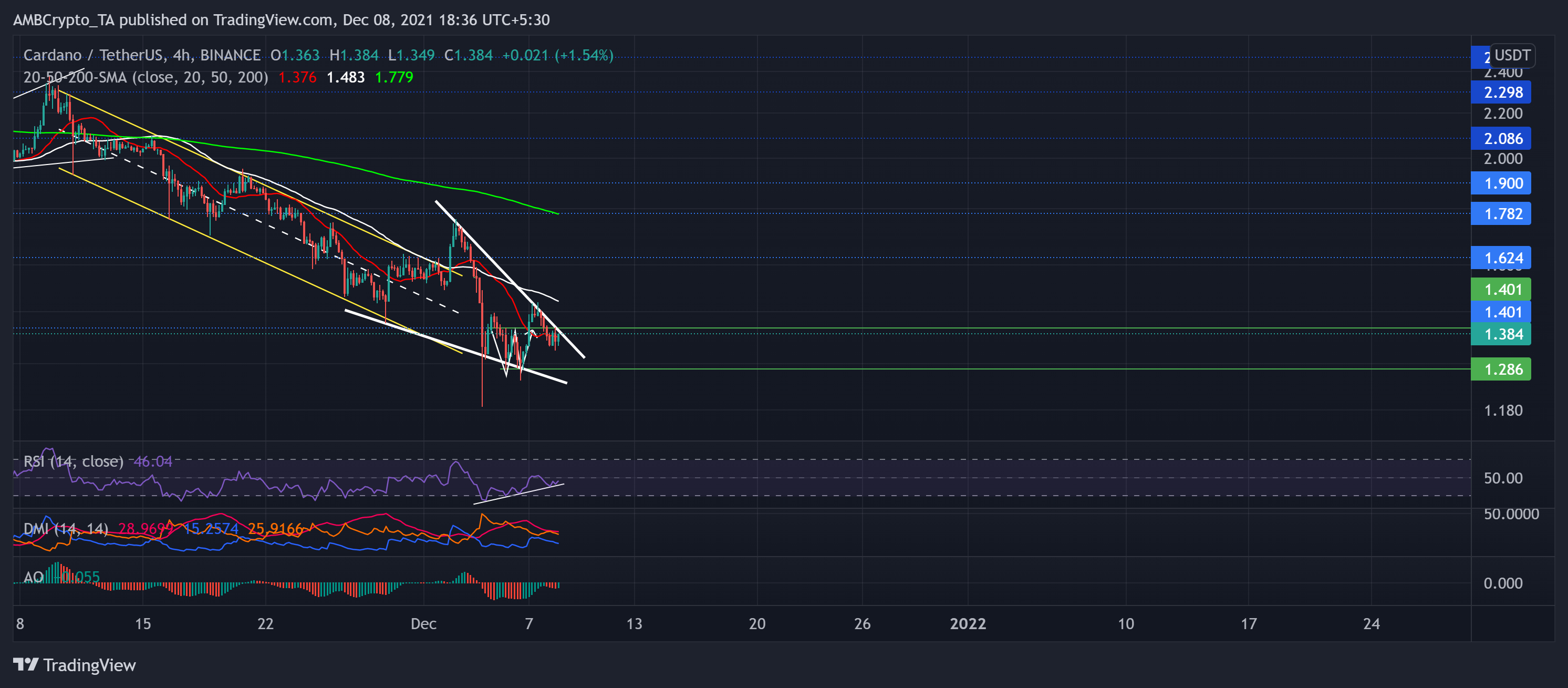Select the current price 1.384 label
This screenshot has height=688, width=1568.
coord(1501,334)
